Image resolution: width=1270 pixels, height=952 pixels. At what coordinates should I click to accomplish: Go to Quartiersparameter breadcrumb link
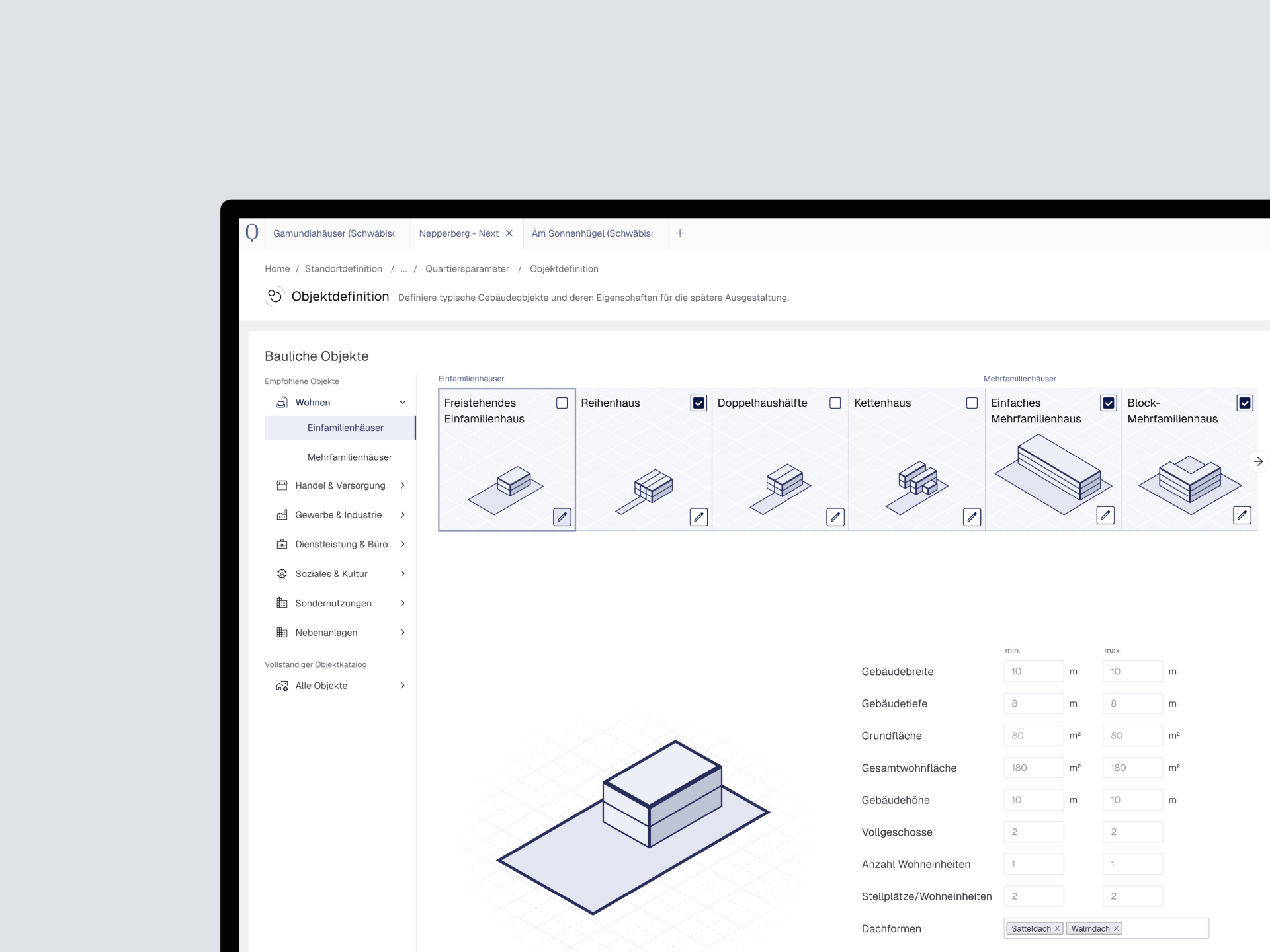pos(467,269)
